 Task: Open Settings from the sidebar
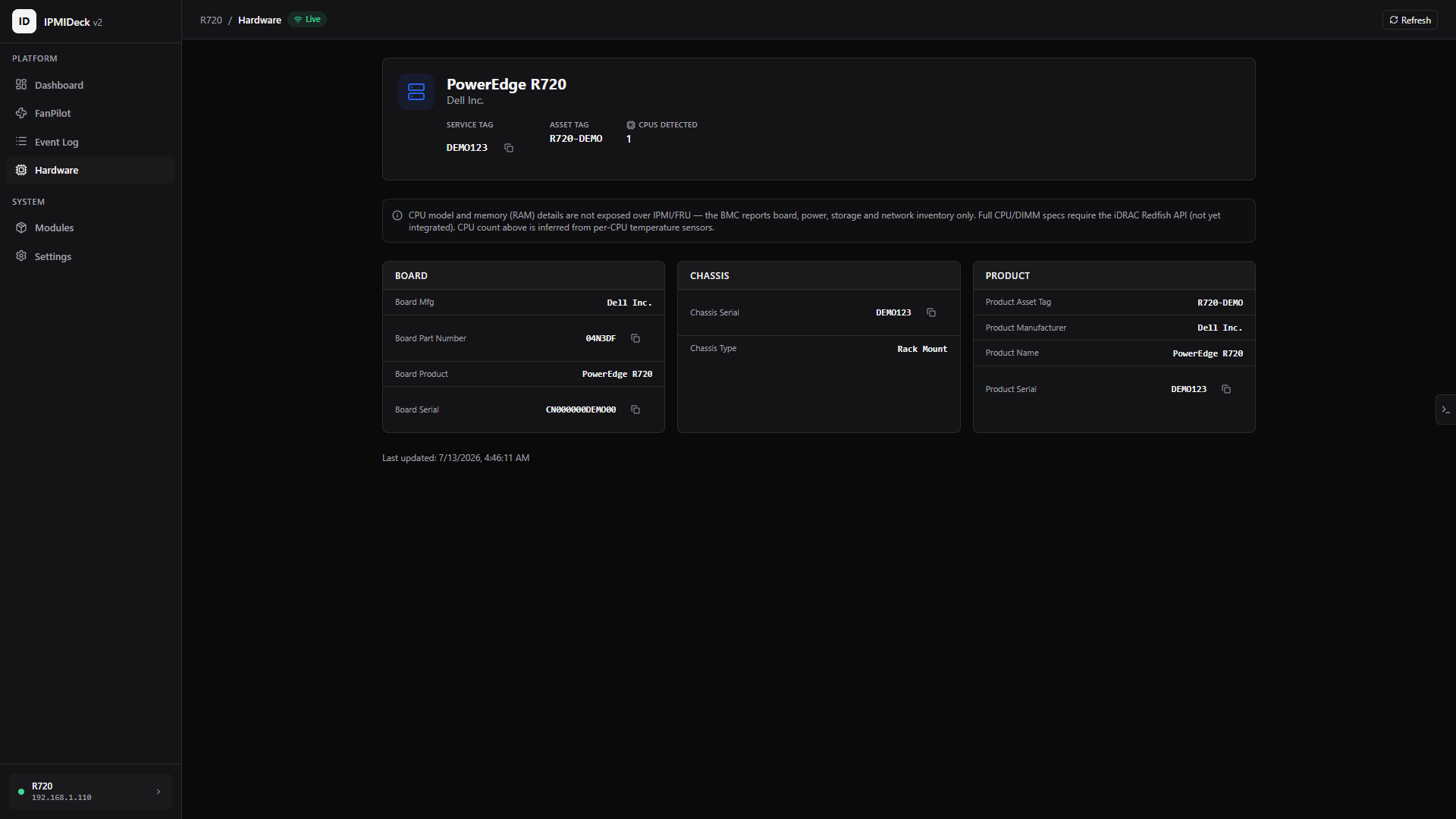(x=90, y=256)
